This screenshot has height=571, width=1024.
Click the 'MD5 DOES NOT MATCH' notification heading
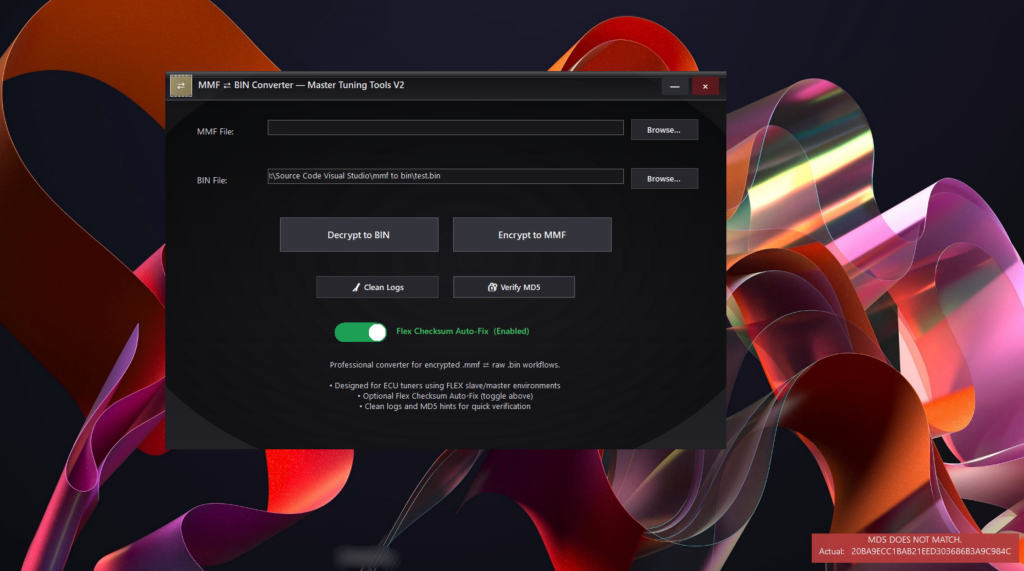pos(917,540)
